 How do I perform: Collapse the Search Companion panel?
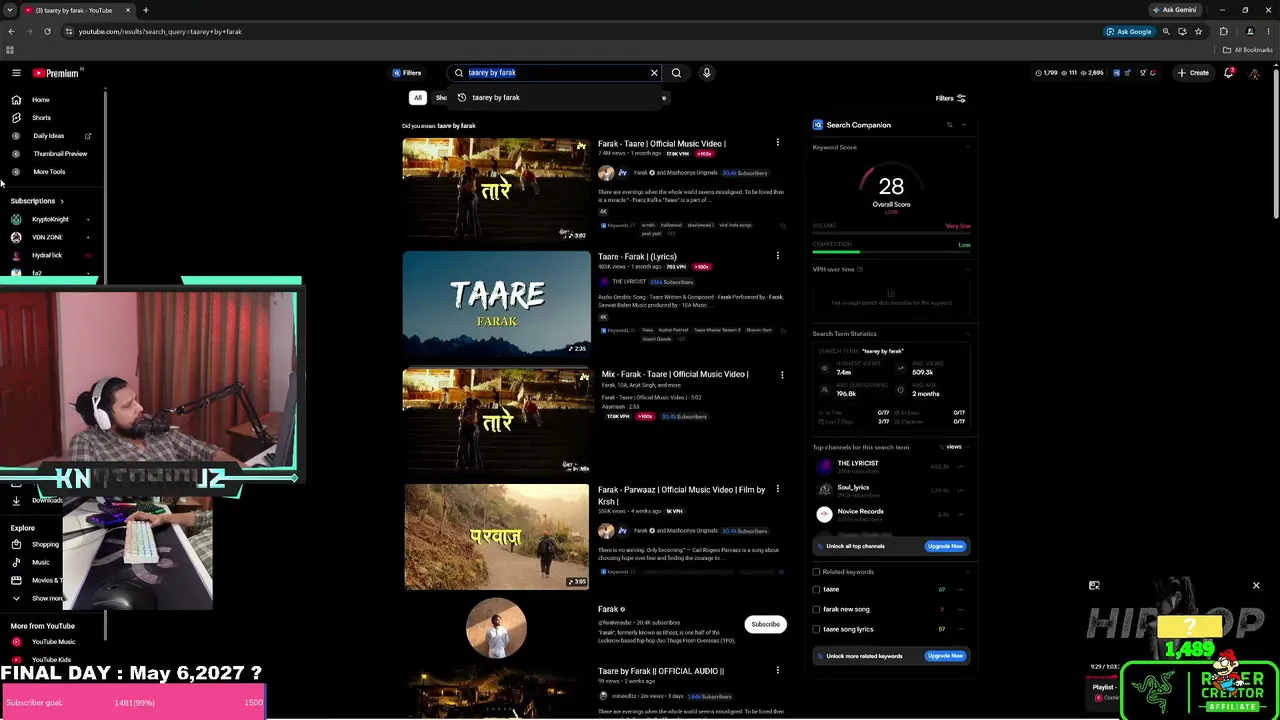964,125
